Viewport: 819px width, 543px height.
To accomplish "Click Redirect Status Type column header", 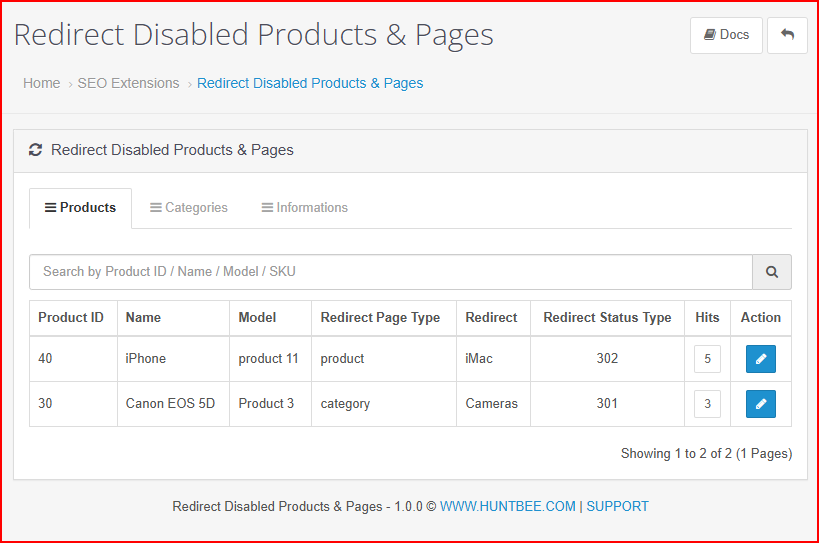I will pyautogui.click(x=607, y=317).
